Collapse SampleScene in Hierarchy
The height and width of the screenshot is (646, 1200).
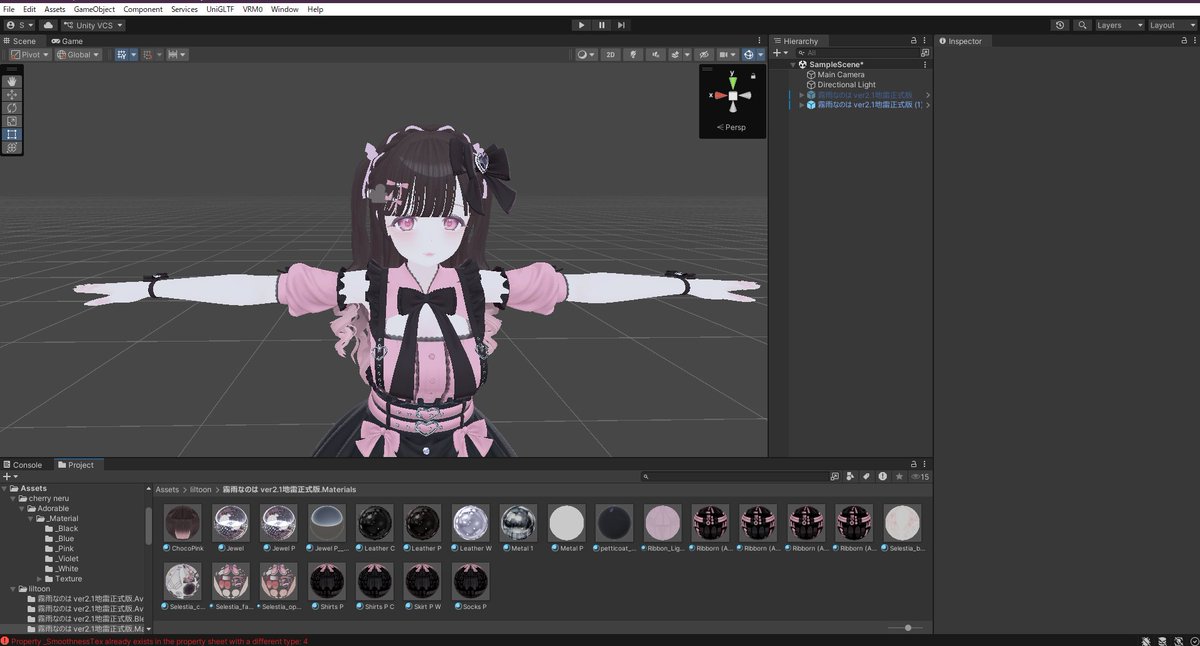(x=794, y=64)
